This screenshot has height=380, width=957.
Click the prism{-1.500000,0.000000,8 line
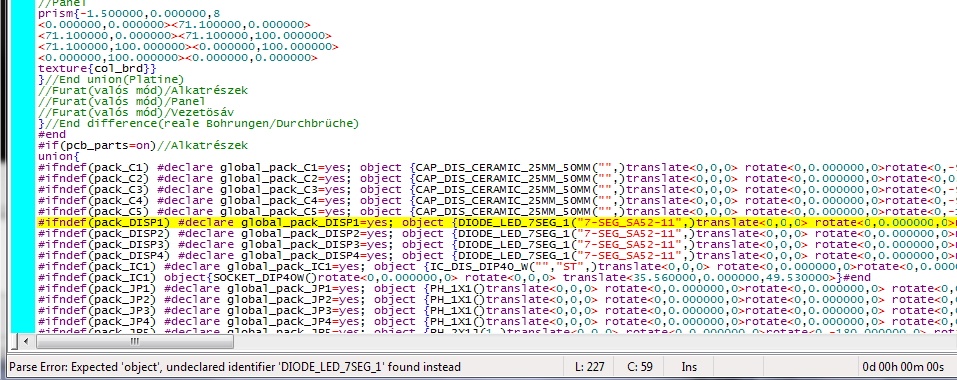pyautogui.click(x=129, y=13)
